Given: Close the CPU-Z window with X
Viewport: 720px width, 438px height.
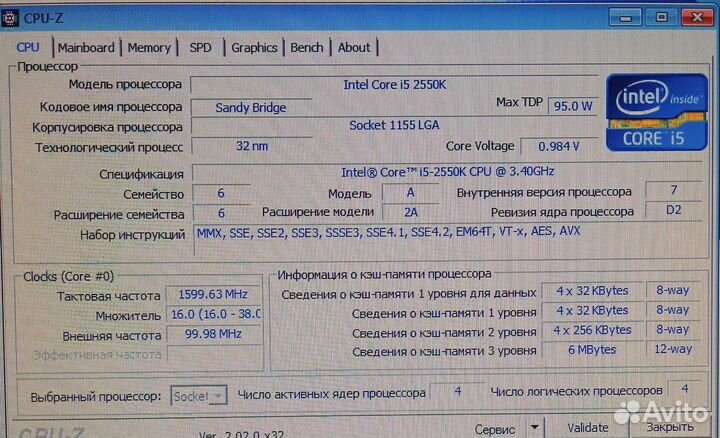Looking at the screenshot, I should [x=697, y=17].
